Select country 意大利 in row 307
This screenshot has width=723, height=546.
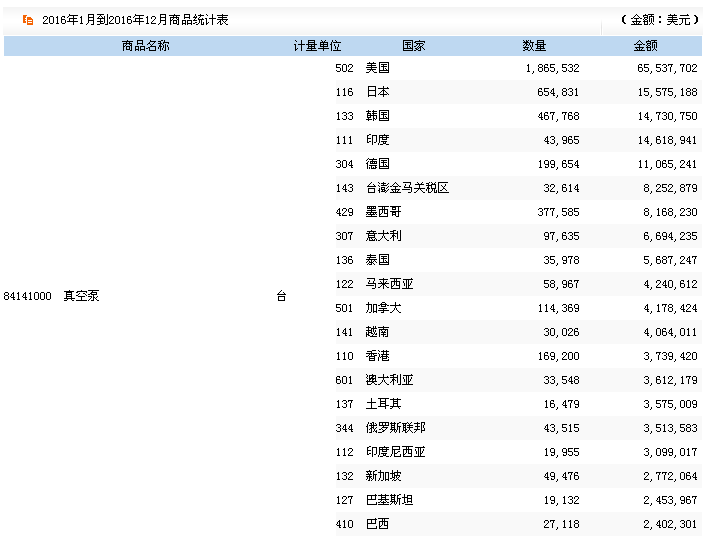(x=384, y=236)
